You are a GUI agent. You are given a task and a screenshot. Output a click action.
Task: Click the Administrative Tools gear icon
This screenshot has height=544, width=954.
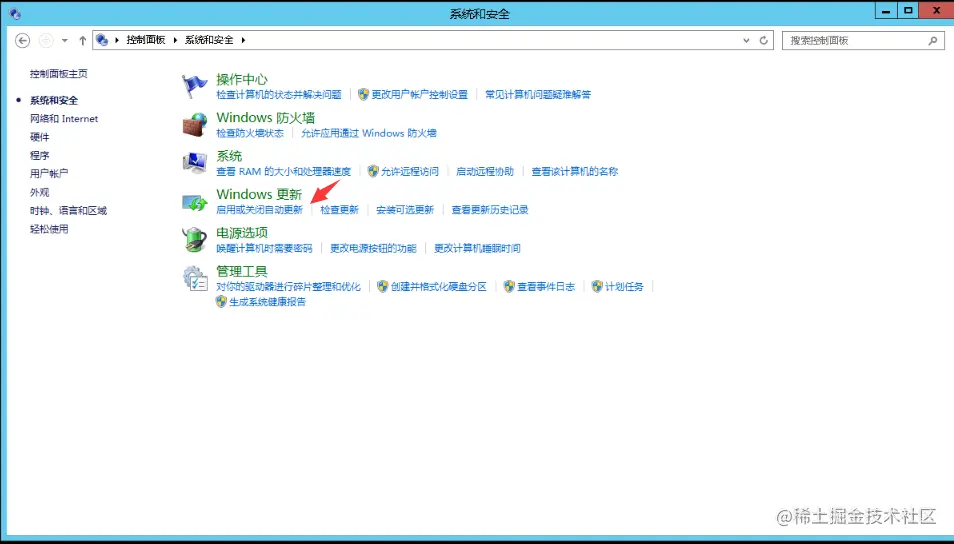coord(195,279)
